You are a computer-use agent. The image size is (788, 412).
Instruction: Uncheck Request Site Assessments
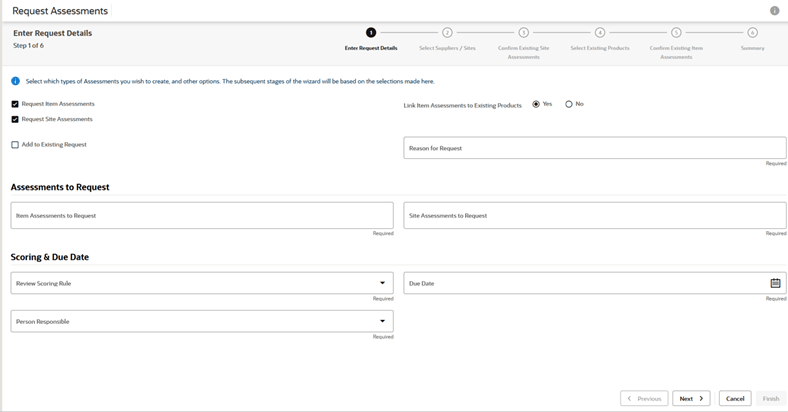click(x=15, y=120)
